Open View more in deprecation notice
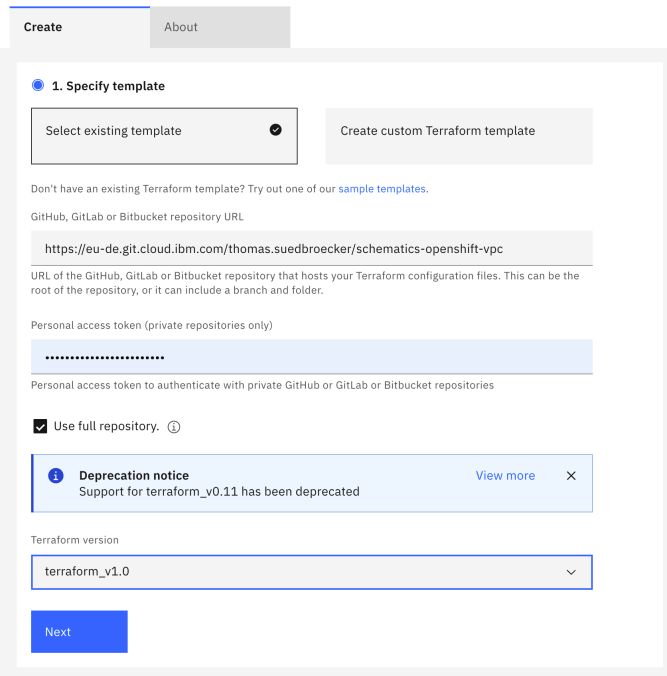Image resolution: width=667 pixels, height=676 pixels. pyautogui.click(x=505, y=475)
